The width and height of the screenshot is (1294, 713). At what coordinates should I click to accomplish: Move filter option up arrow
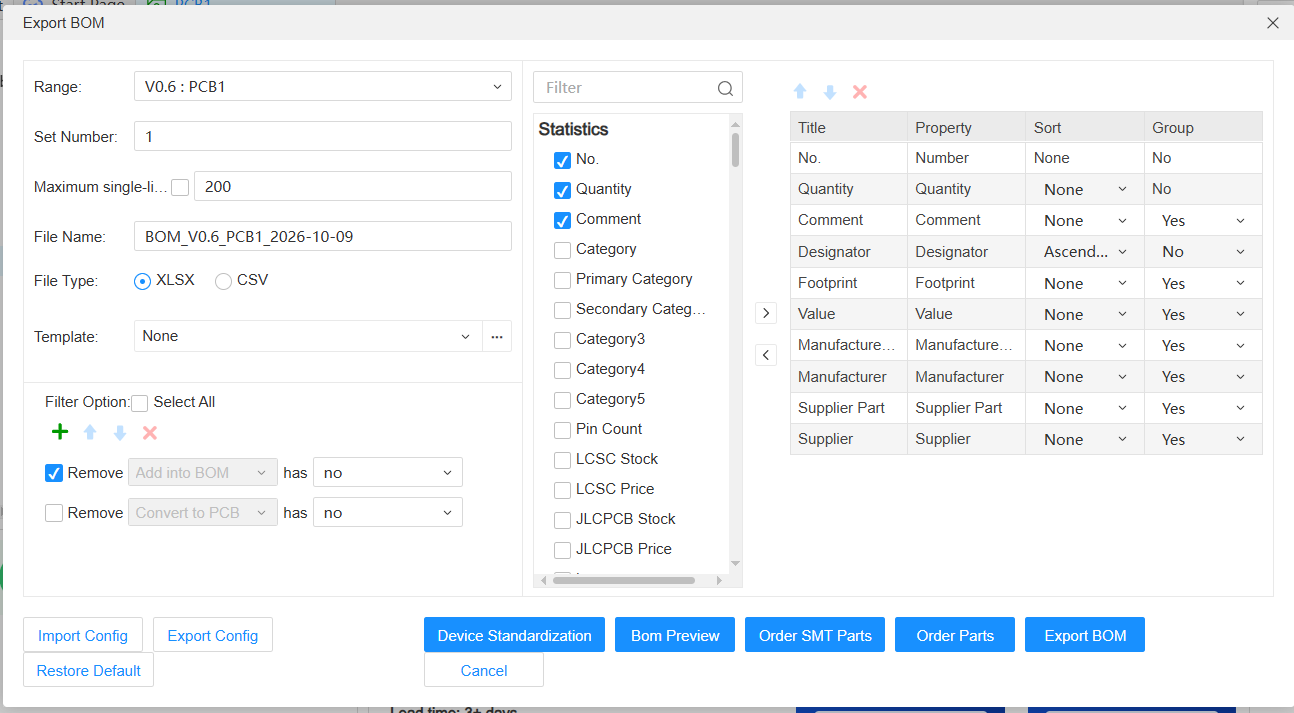[90, 432]
